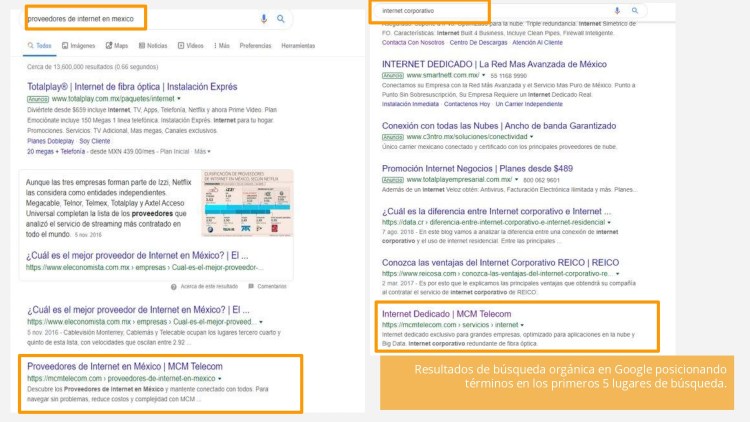
Task: Select the Videos tab
Action: click(x=190, y=46)
